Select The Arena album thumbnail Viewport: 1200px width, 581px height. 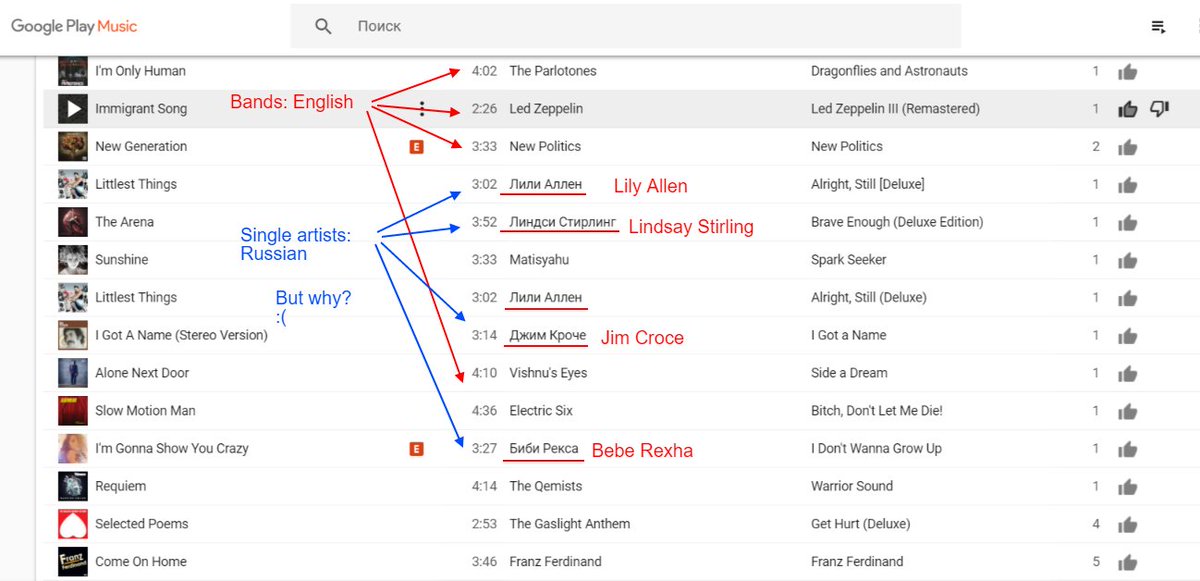click(73, 222)
